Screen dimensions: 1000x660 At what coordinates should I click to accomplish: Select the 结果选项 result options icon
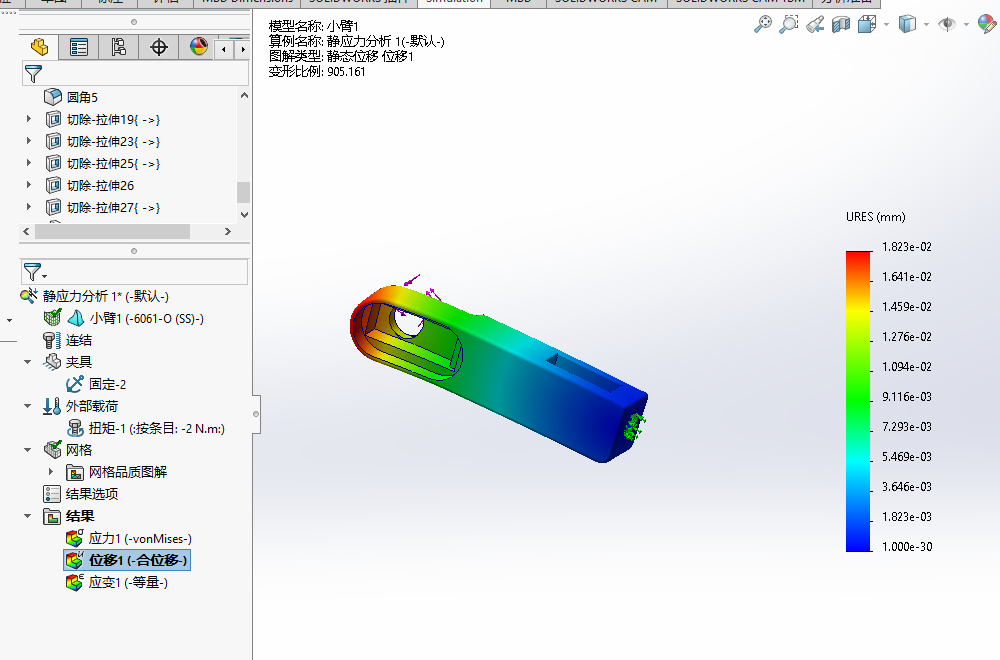click(52, 494)
